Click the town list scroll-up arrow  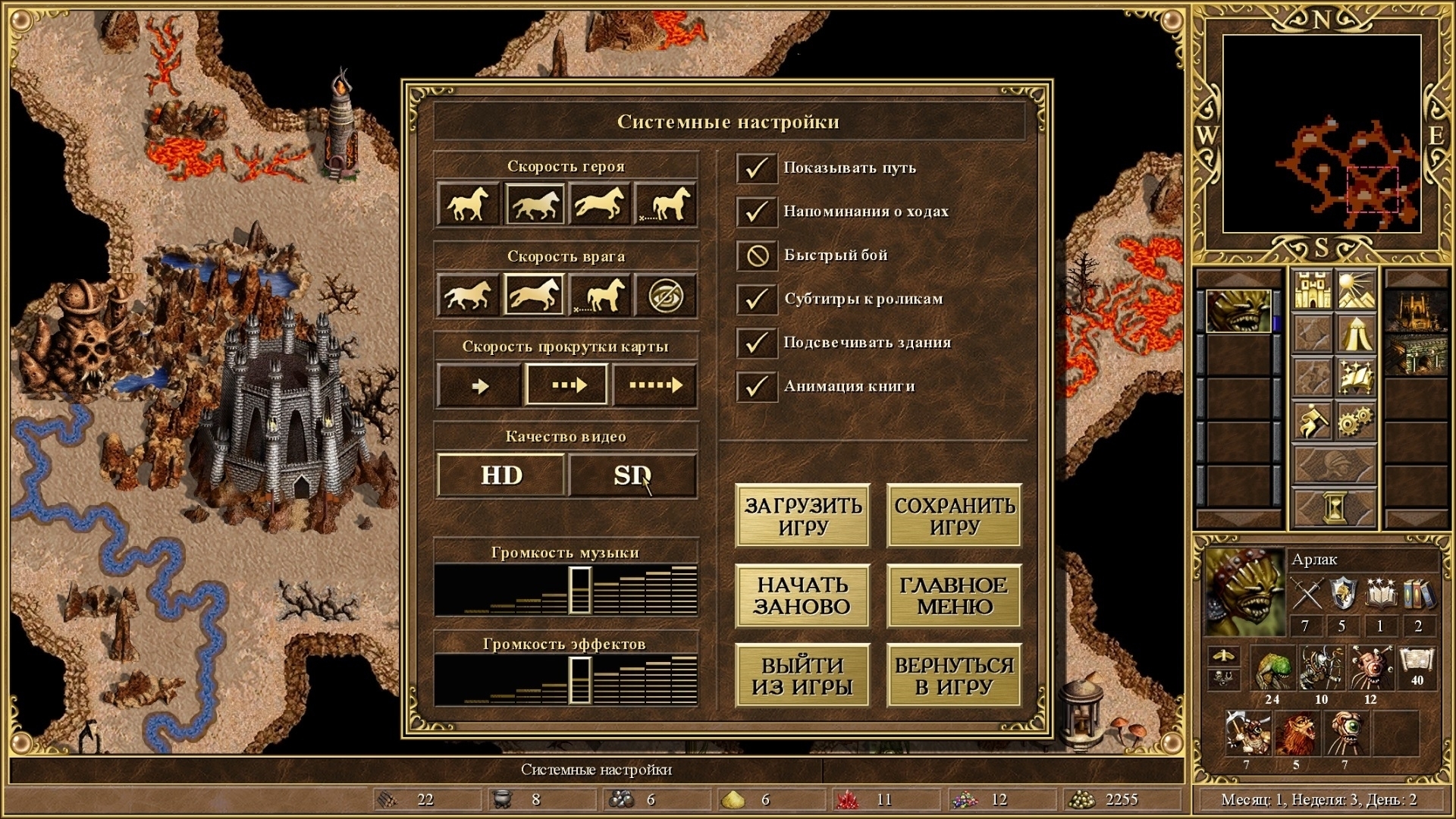[x=1417, y=278]
